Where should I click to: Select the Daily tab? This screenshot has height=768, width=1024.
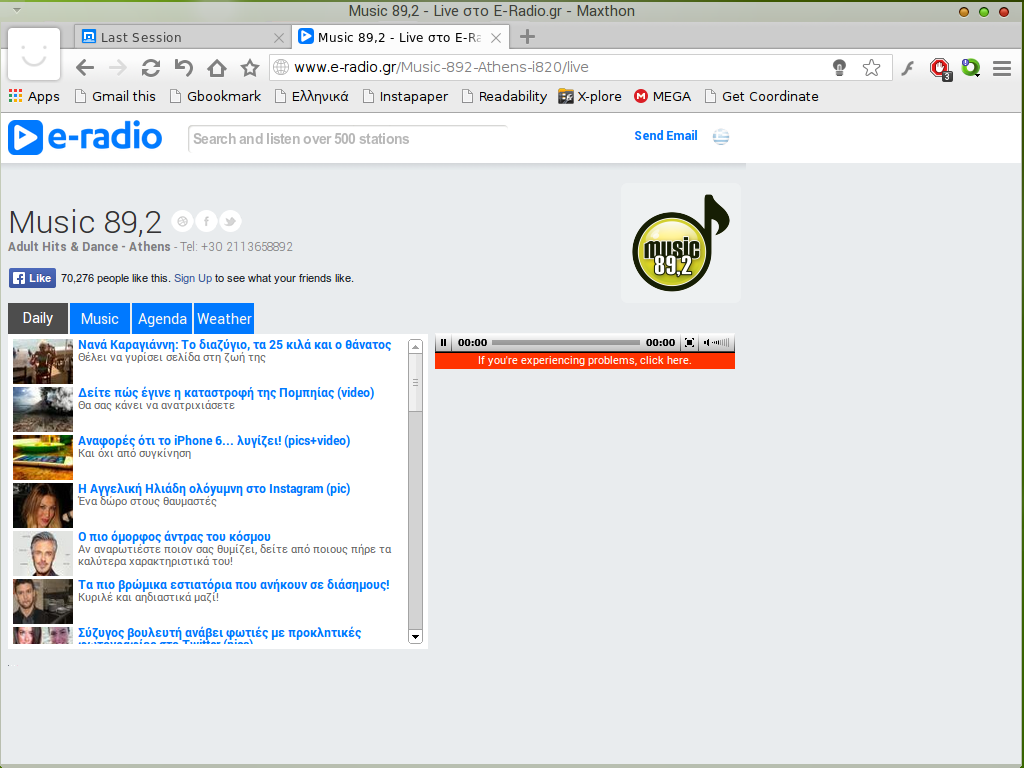[x=38, y=318]
